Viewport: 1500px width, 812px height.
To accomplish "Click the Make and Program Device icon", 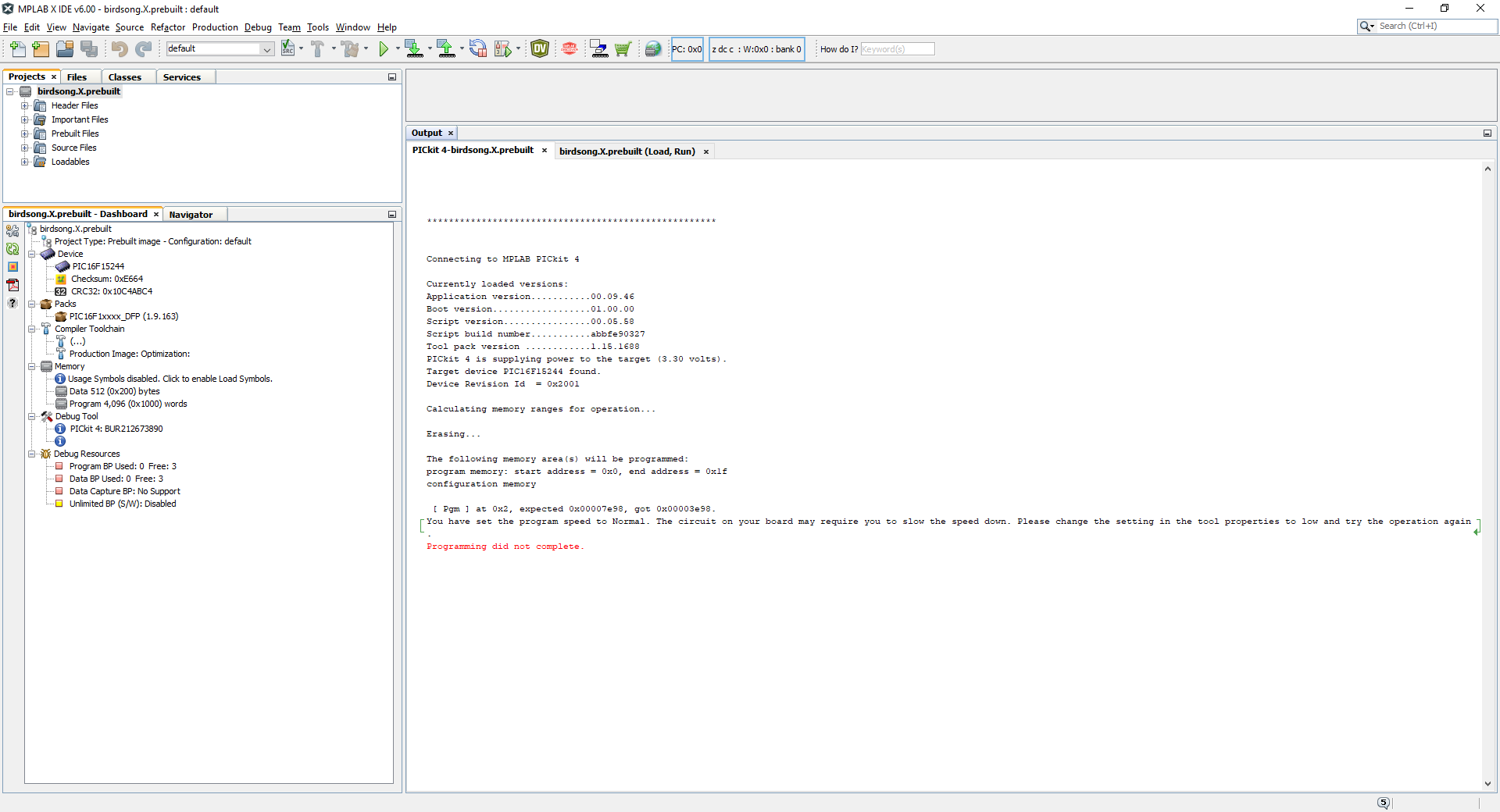I will 414,48.
